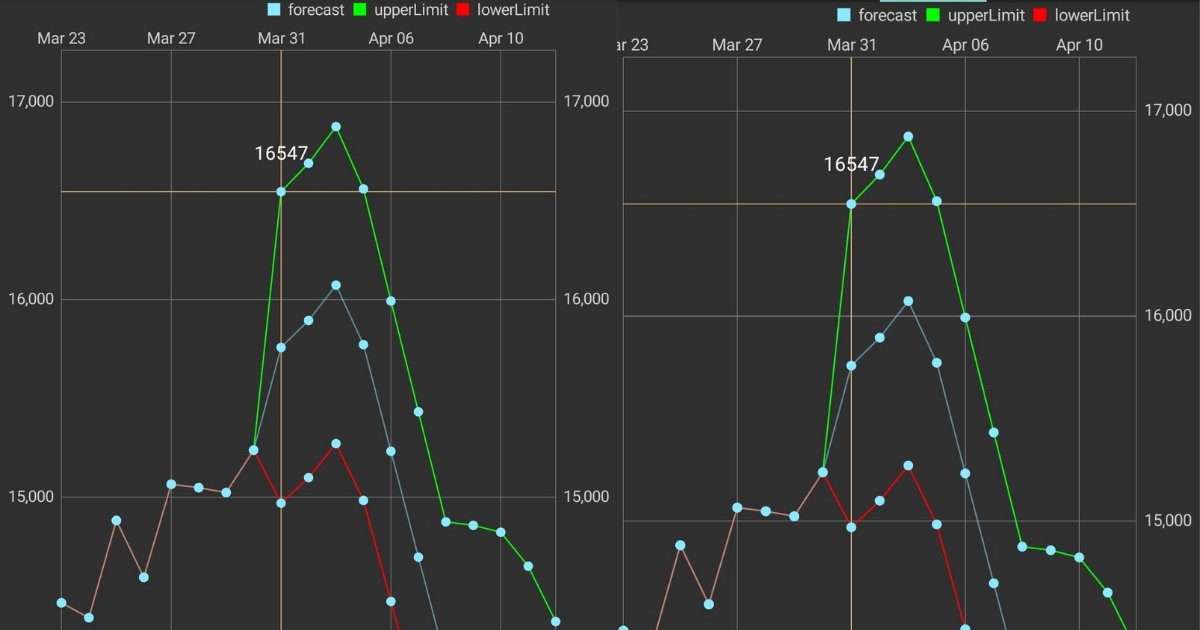
Task: Select the peak forecast line point in left chart
Action: [x=336, y=285]
